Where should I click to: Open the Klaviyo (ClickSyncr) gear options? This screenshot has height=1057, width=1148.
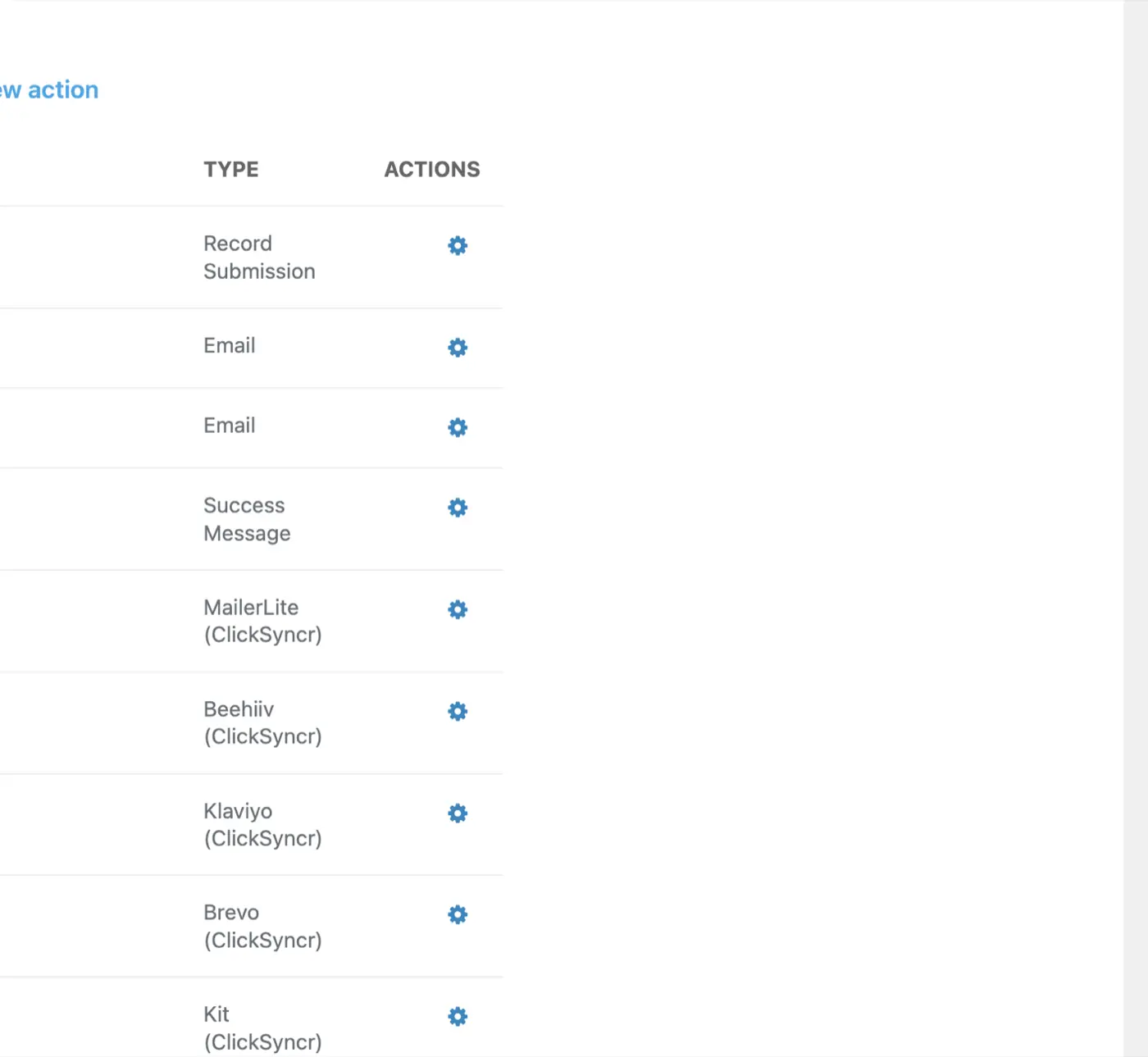[458, 813]
